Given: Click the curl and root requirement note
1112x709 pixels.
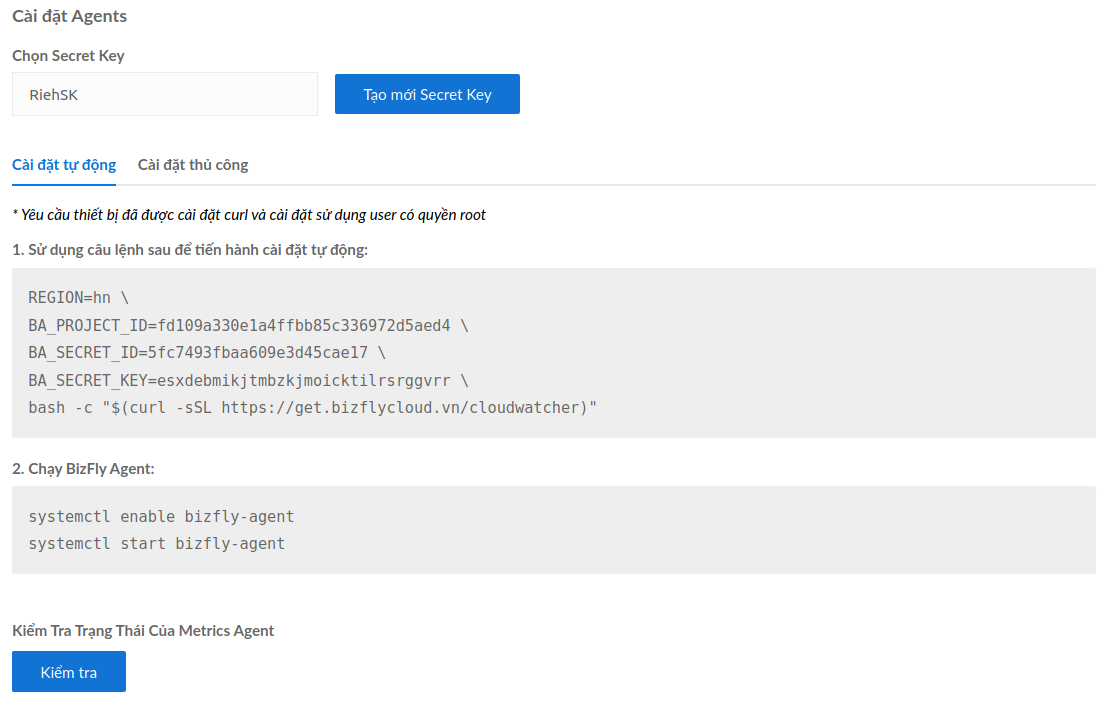Looking at the screenshot, I should point(249,215).
